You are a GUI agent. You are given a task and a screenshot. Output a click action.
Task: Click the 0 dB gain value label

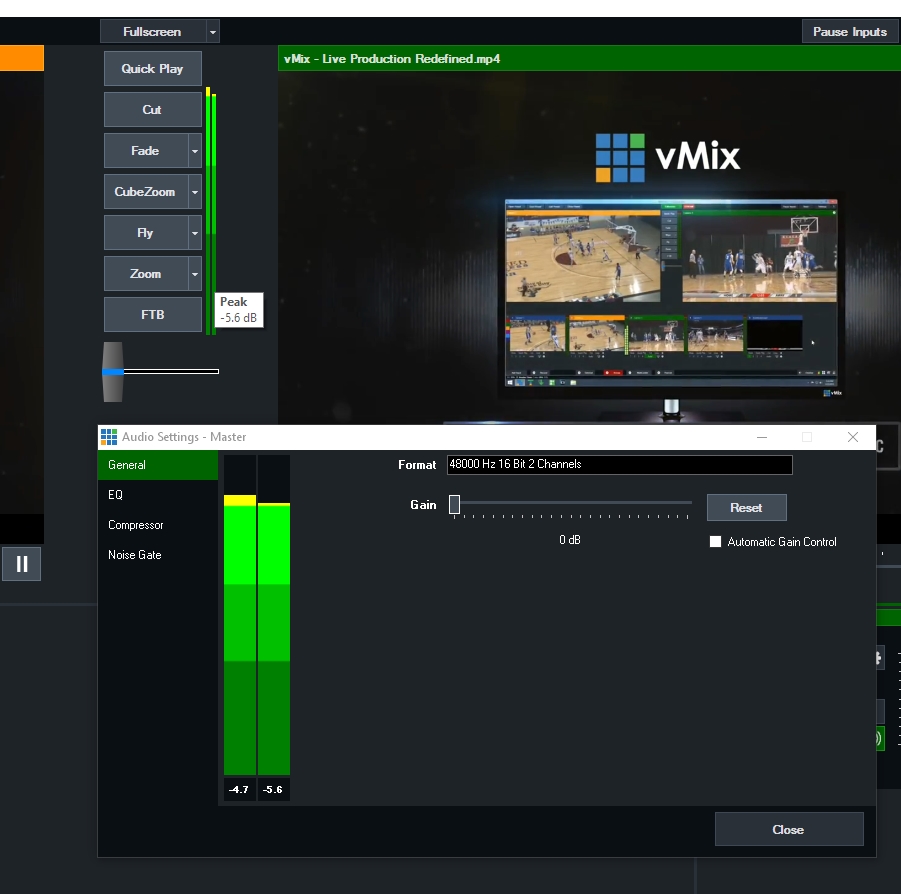(570, 540)
